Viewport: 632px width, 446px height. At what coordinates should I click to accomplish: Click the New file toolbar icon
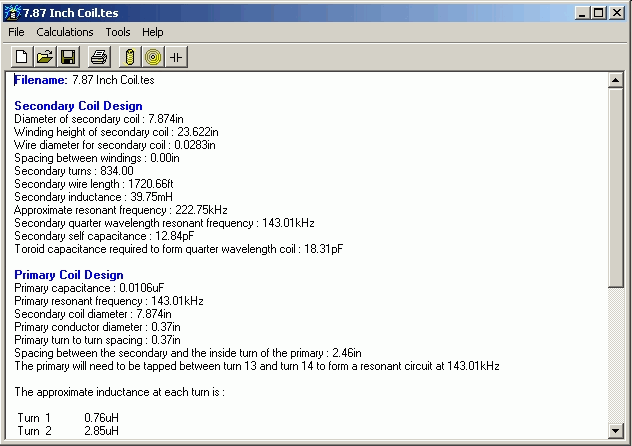point(22,57)
